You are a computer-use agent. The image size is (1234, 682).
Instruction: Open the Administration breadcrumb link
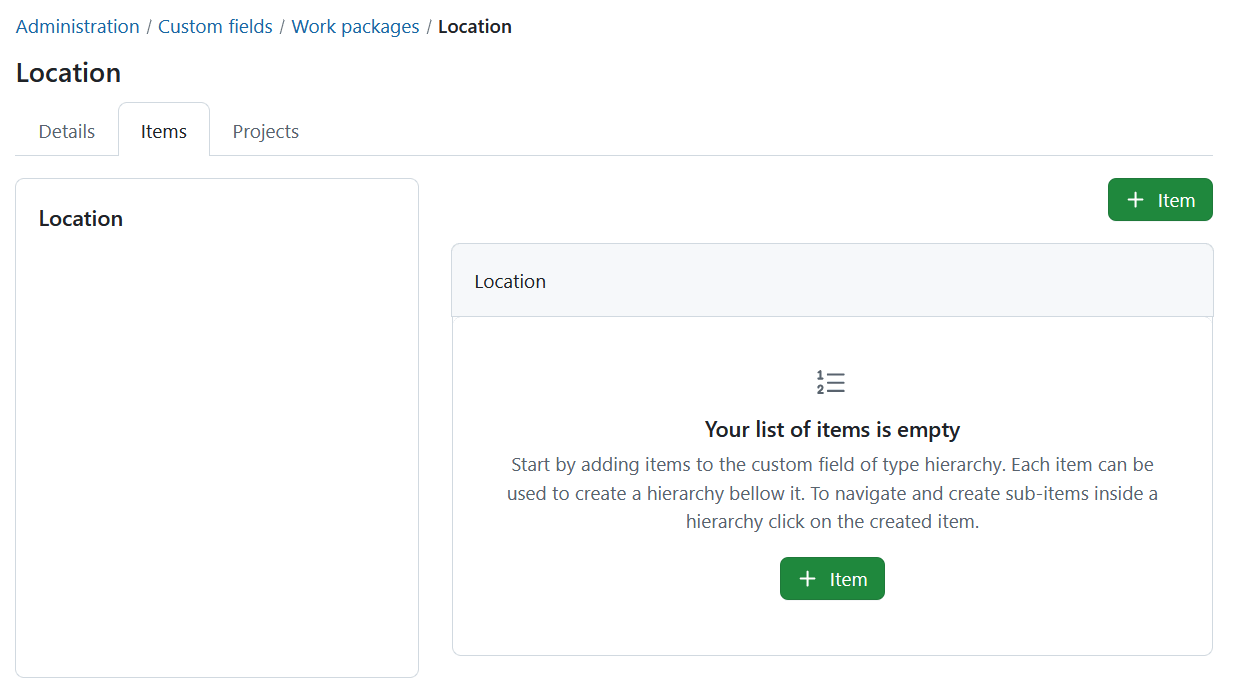77,26
